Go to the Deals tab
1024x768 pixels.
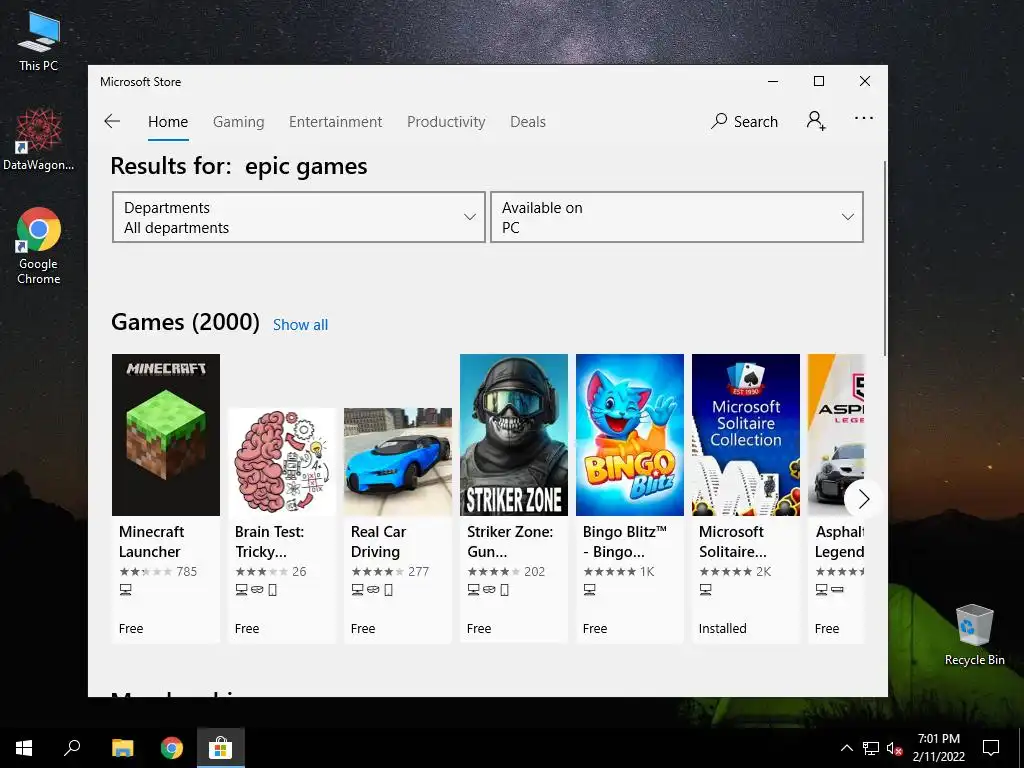(x=528, y=122)
